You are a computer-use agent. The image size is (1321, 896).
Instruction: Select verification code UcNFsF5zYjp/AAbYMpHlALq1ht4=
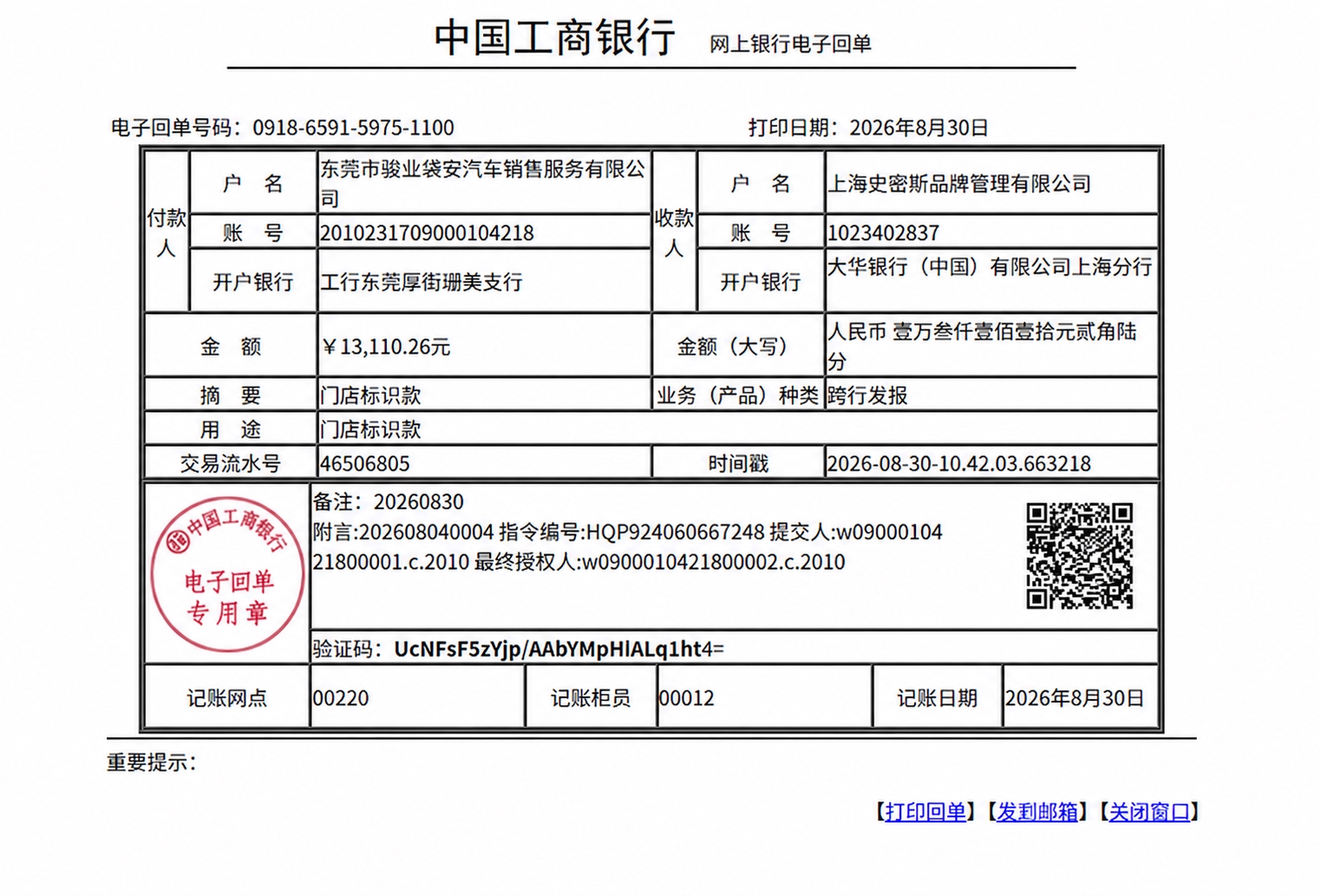559,649
